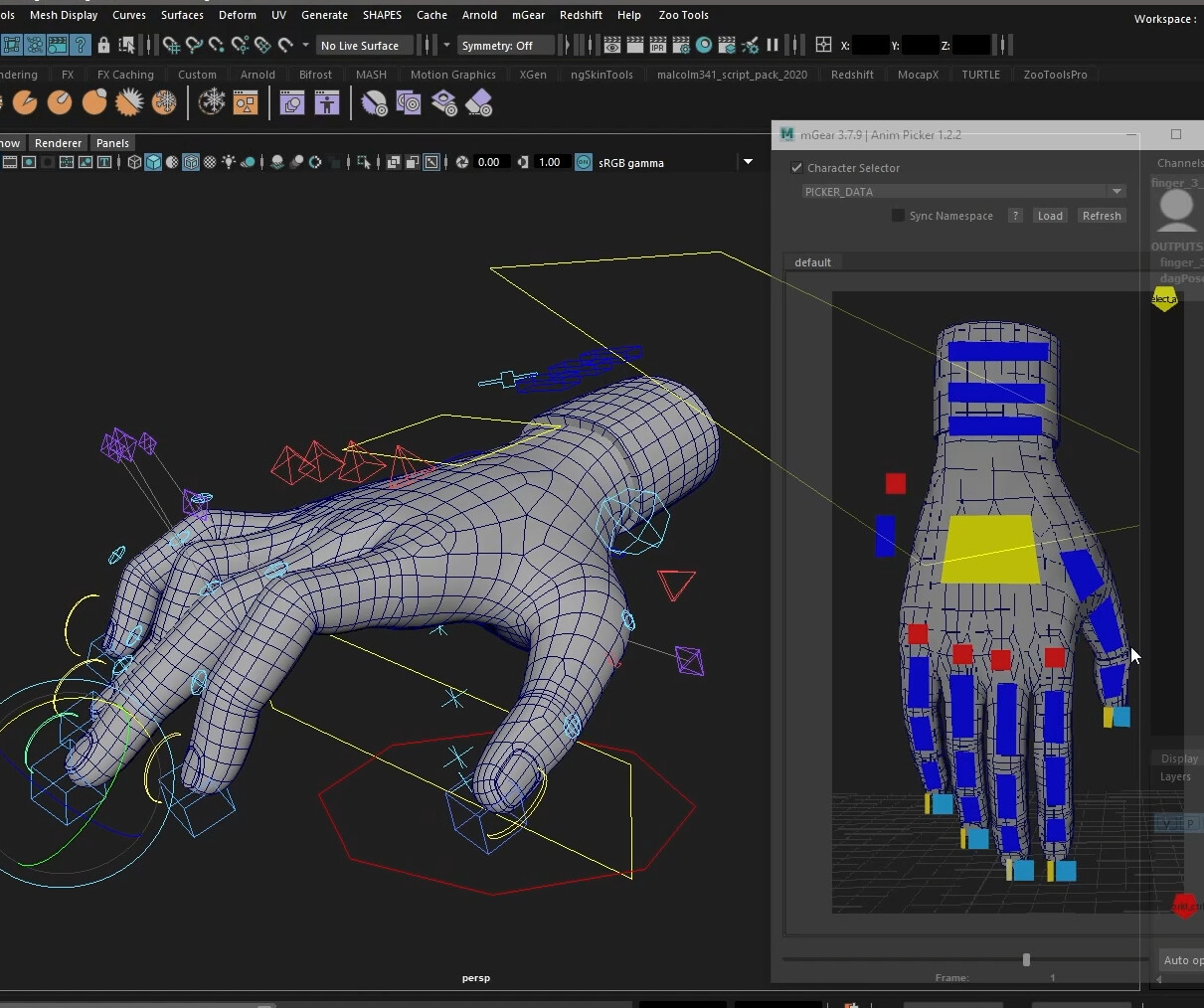1204x1008 pixels.
Task: Switch to the Motion Graphics shelf tab
Action: (x=453, y=74)
